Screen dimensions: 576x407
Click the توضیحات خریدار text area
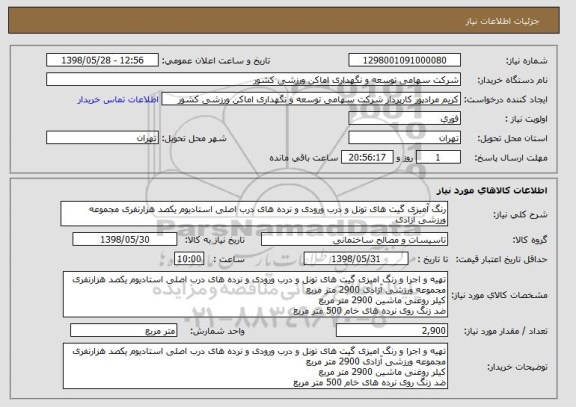pyautogui.click(x=255, y=366)
